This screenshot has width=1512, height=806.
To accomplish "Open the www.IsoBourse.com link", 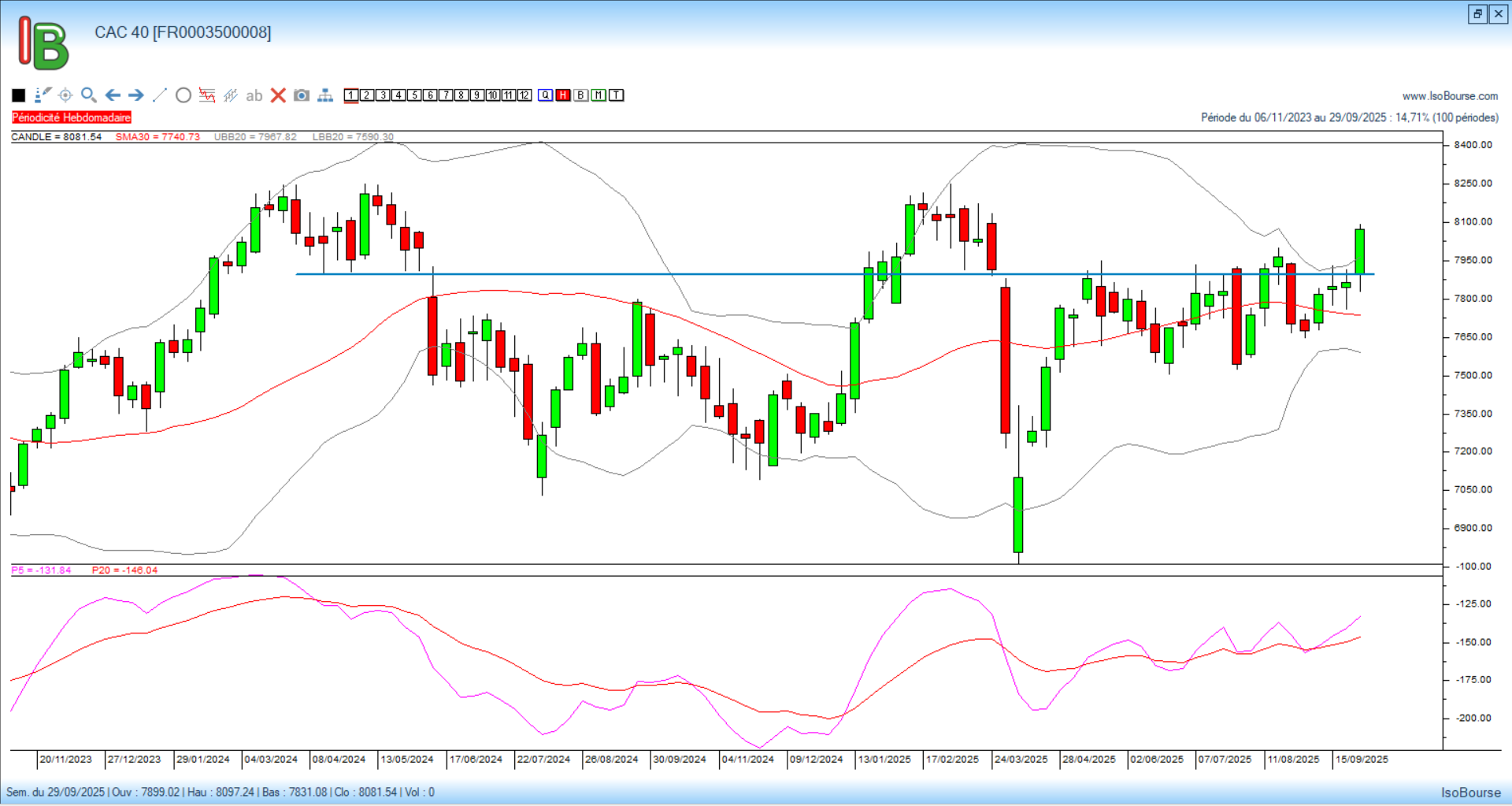I will pos(1450,96).
